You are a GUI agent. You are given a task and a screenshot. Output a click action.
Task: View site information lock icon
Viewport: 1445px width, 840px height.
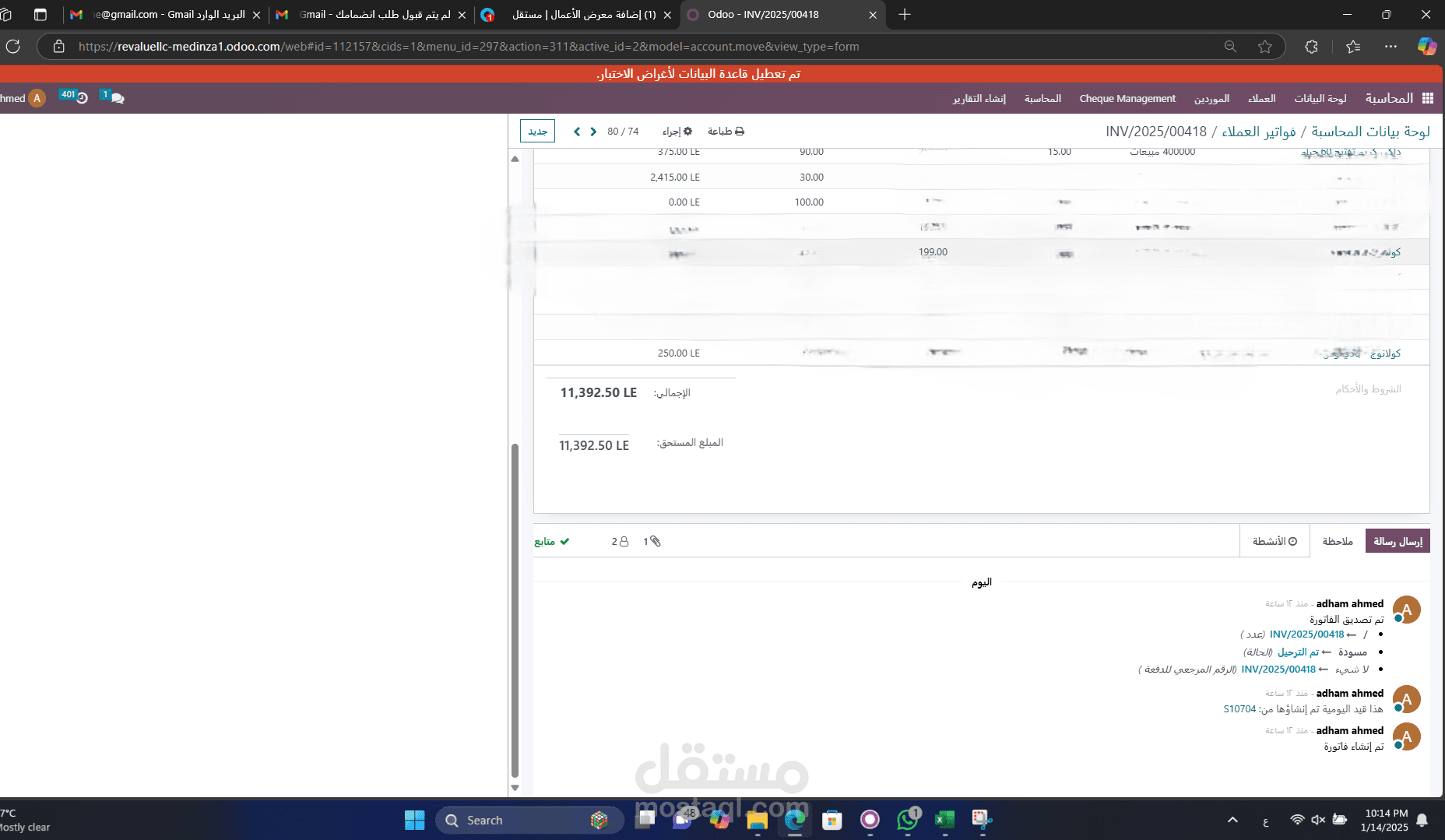click(x=59, y=47)
